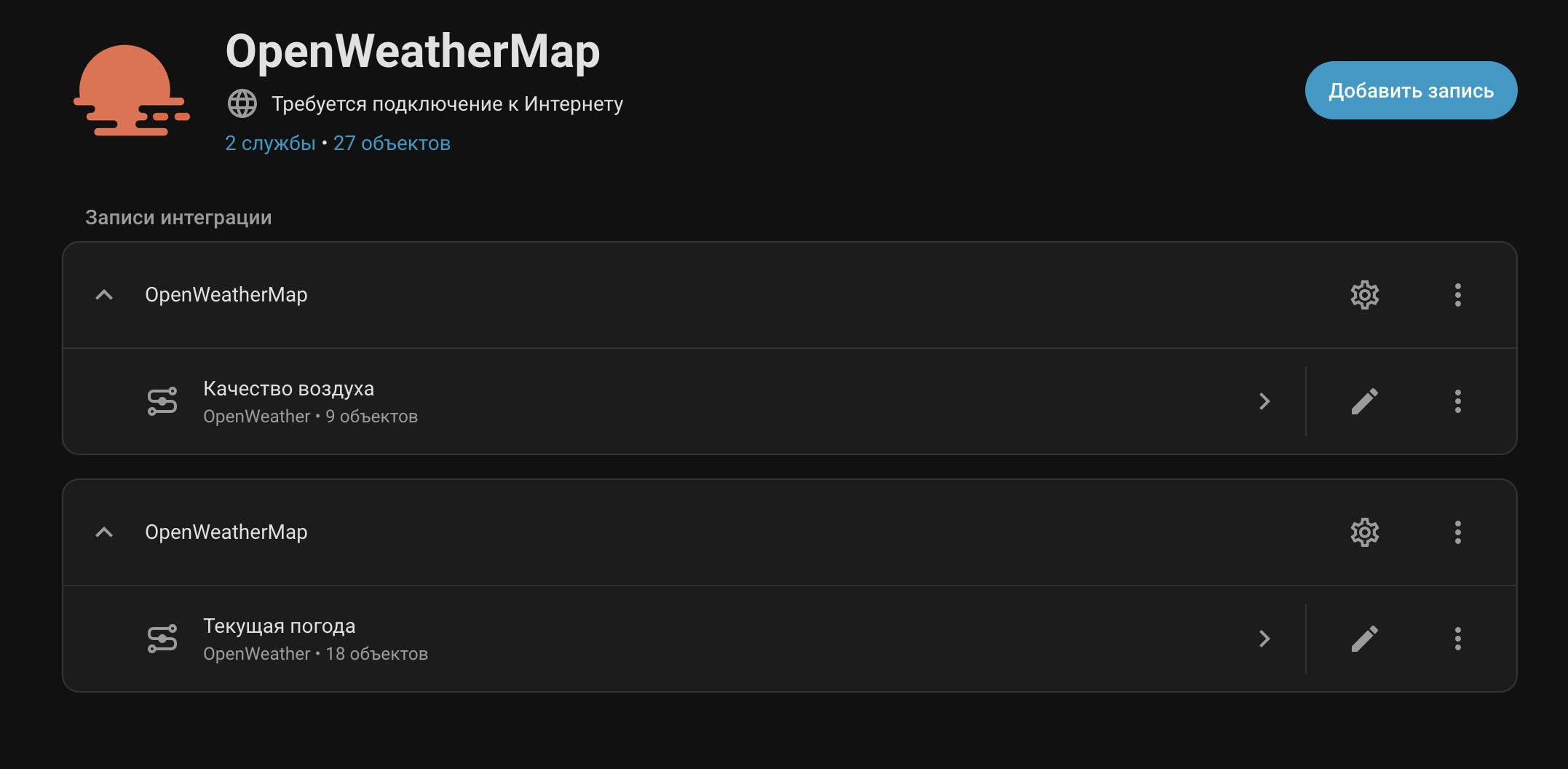
Task: Open three-dot menu for first OpenWeatherMap entry
Action: [x=1457, y=295]
